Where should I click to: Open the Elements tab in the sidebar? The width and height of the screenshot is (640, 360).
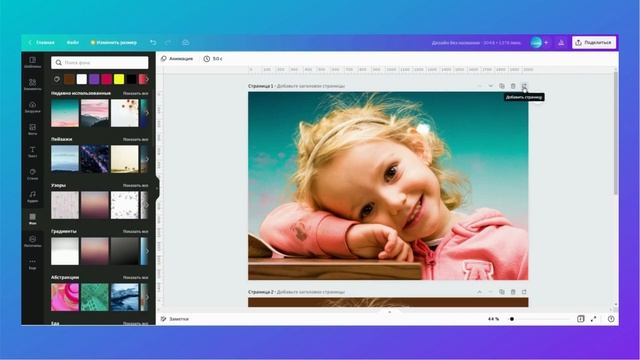(x=32, y=84)
